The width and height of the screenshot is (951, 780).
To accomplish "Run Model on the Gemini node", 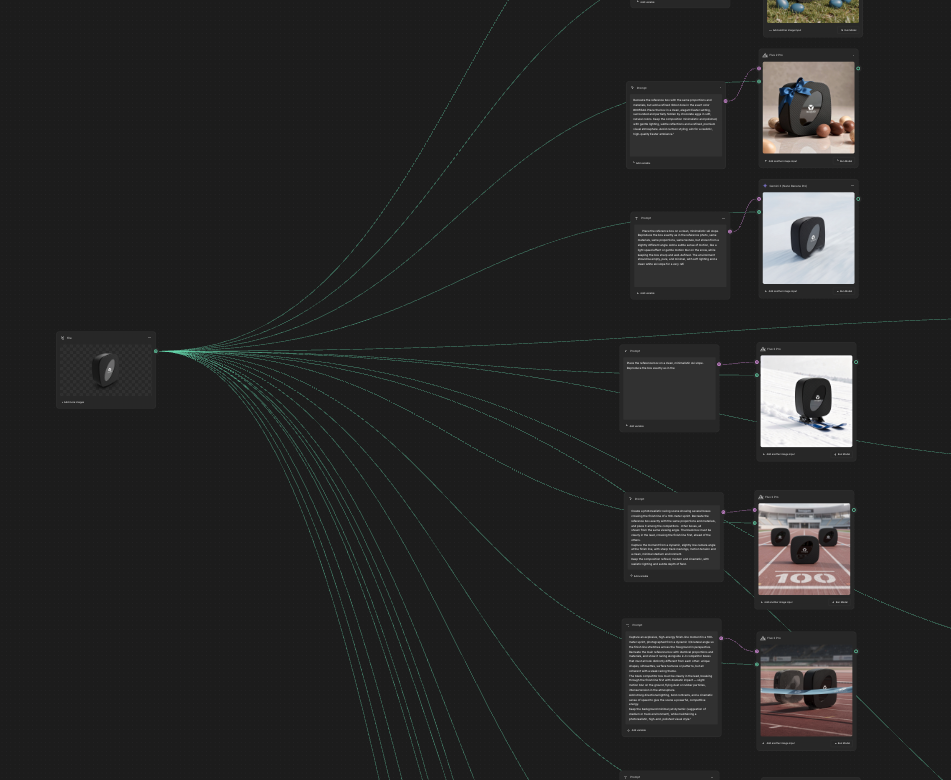I will [845, 291].
